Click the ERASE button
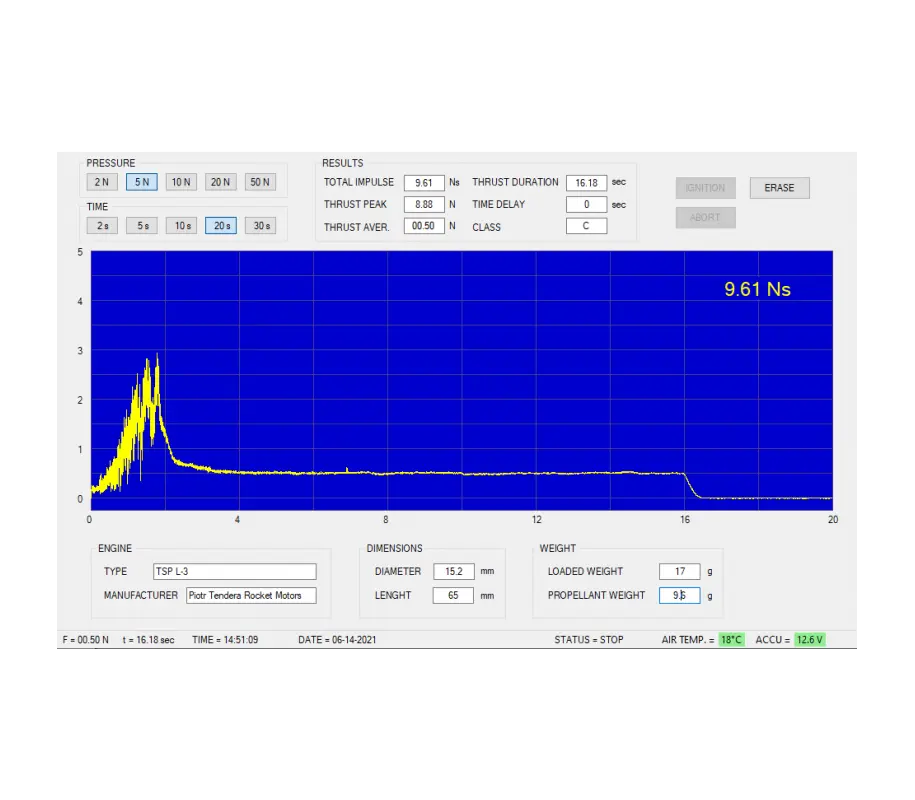 [x=780, y=188]
